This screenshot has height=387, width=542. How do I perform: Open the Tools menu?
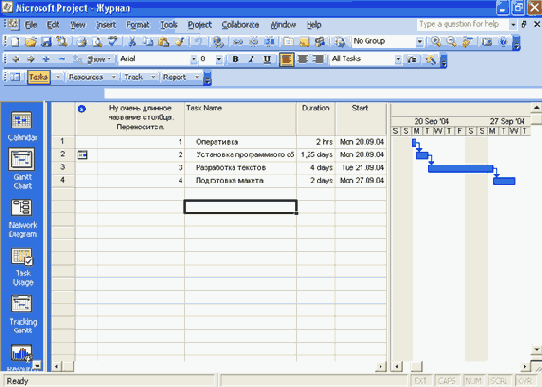[x=169, y=25]
